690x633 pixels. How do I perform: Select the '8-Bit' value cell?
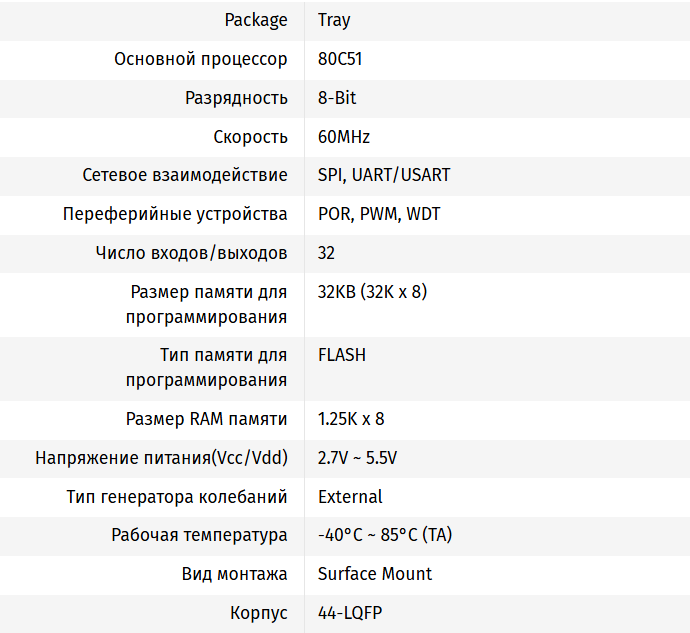point(337,98)
